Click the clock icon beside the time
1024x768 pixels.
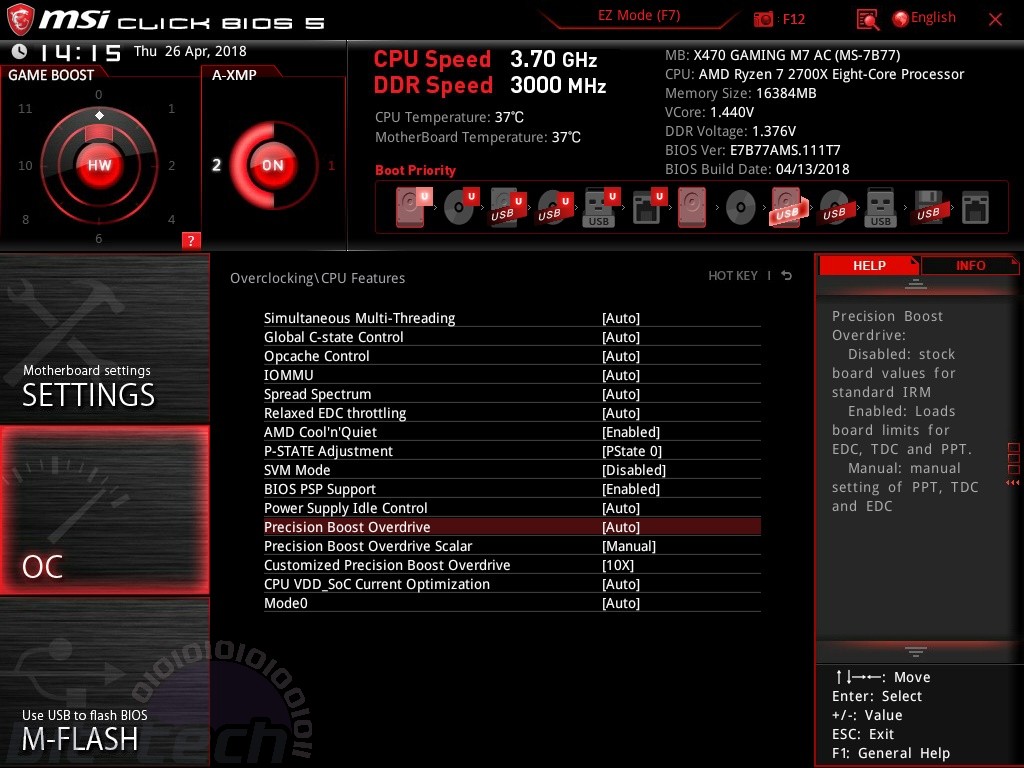point(20,51)
